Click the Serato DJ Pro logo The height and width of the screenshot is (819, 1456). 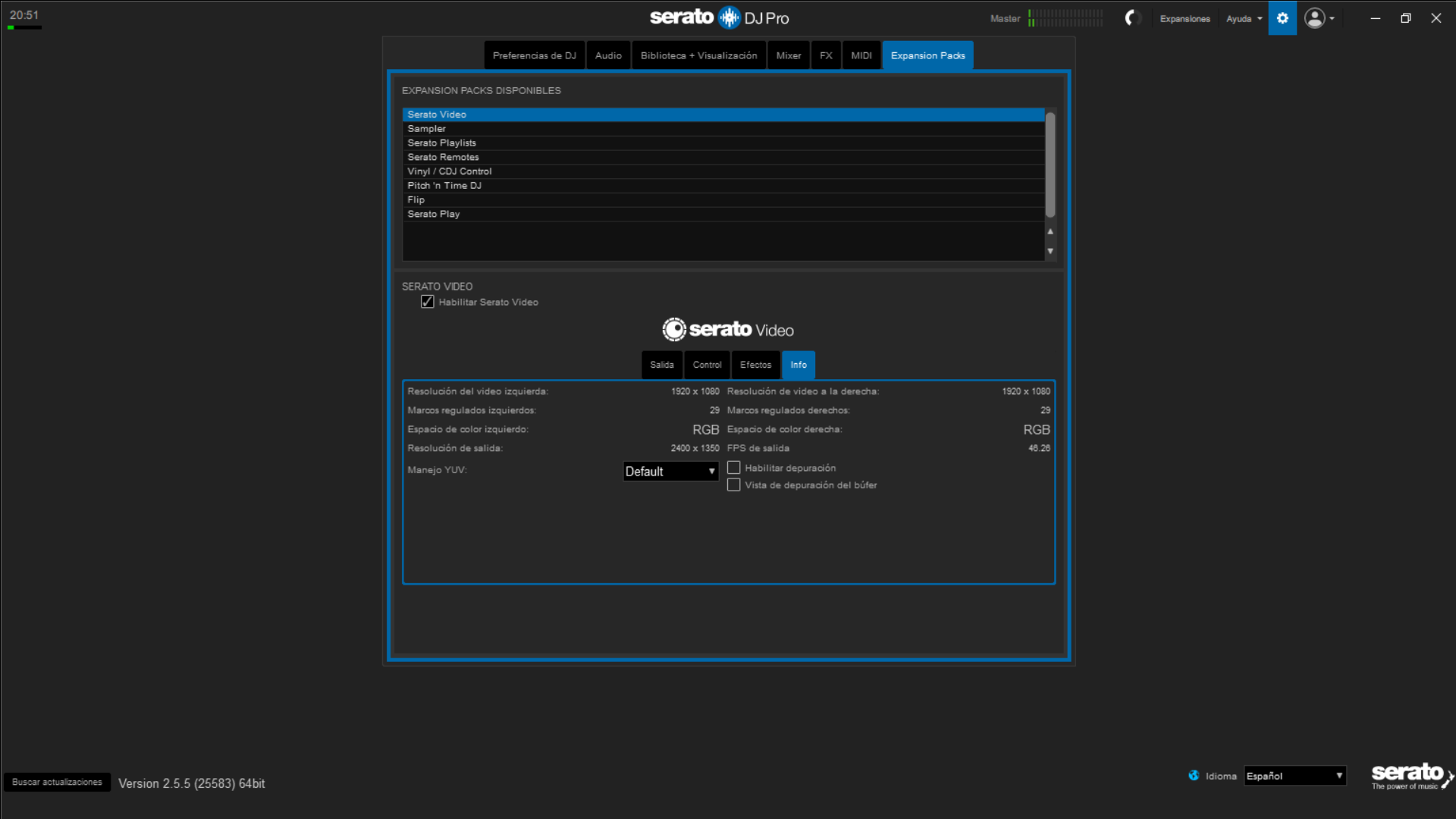(719, 17)
